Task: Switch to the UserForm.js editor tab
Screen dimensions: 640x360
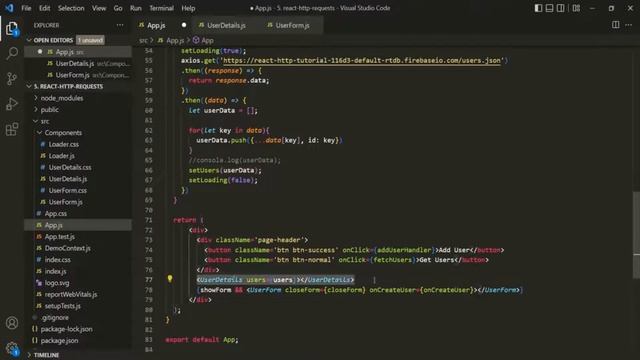Action: pos(292,25)
